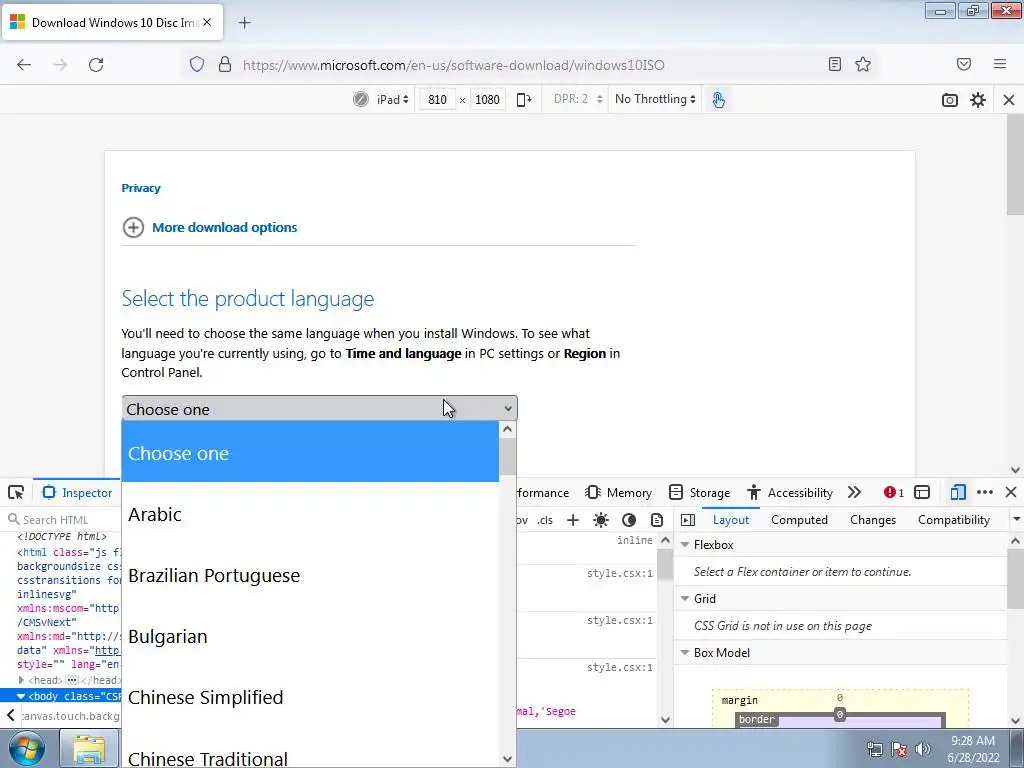Choose Chinese Simplified language
Image resolution: width=1024 pixels, height=768 pixels.
point(310,697)
